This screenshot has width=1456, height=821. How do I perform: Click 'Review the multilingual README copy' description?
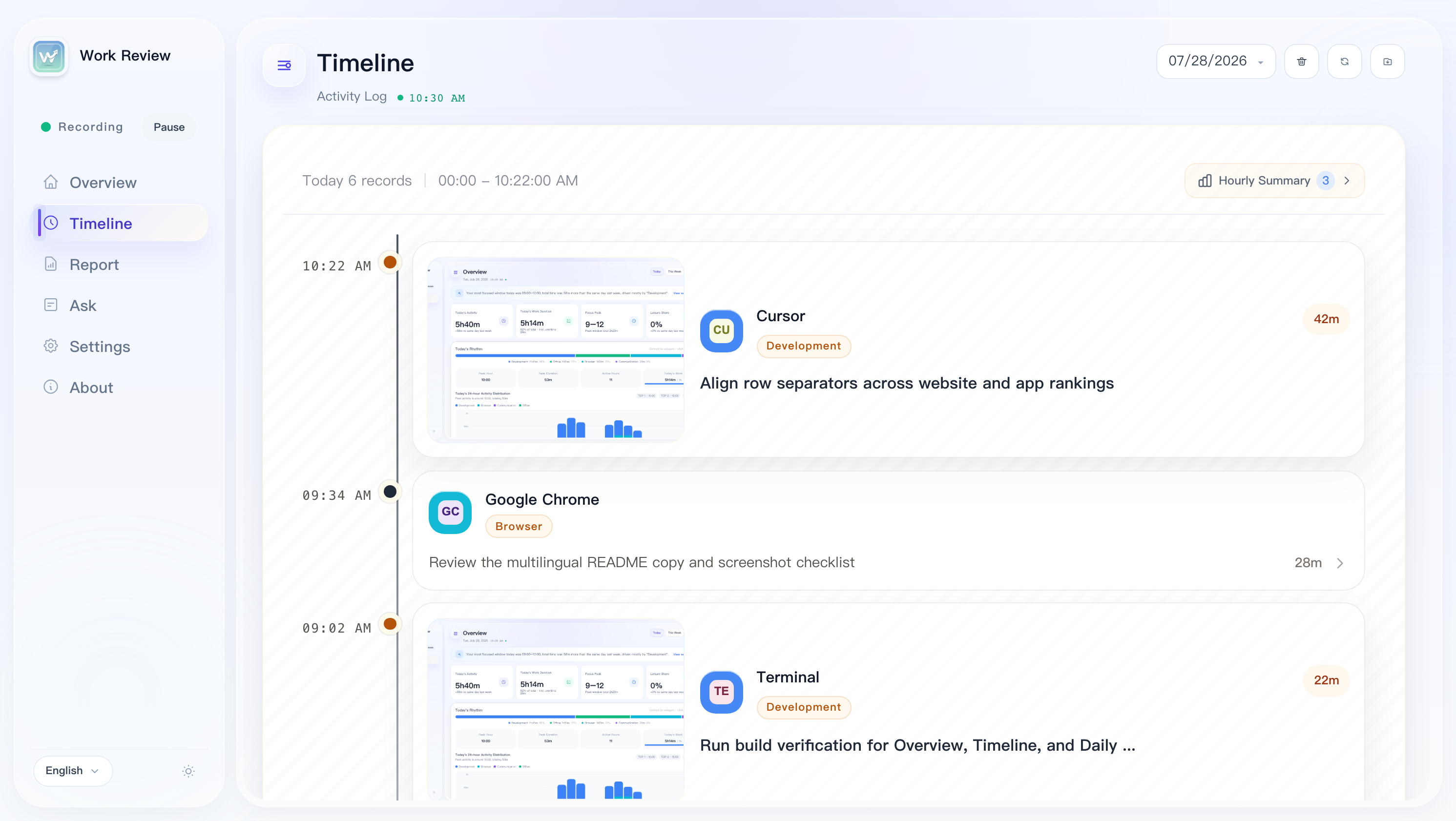(x=642, y=563)
